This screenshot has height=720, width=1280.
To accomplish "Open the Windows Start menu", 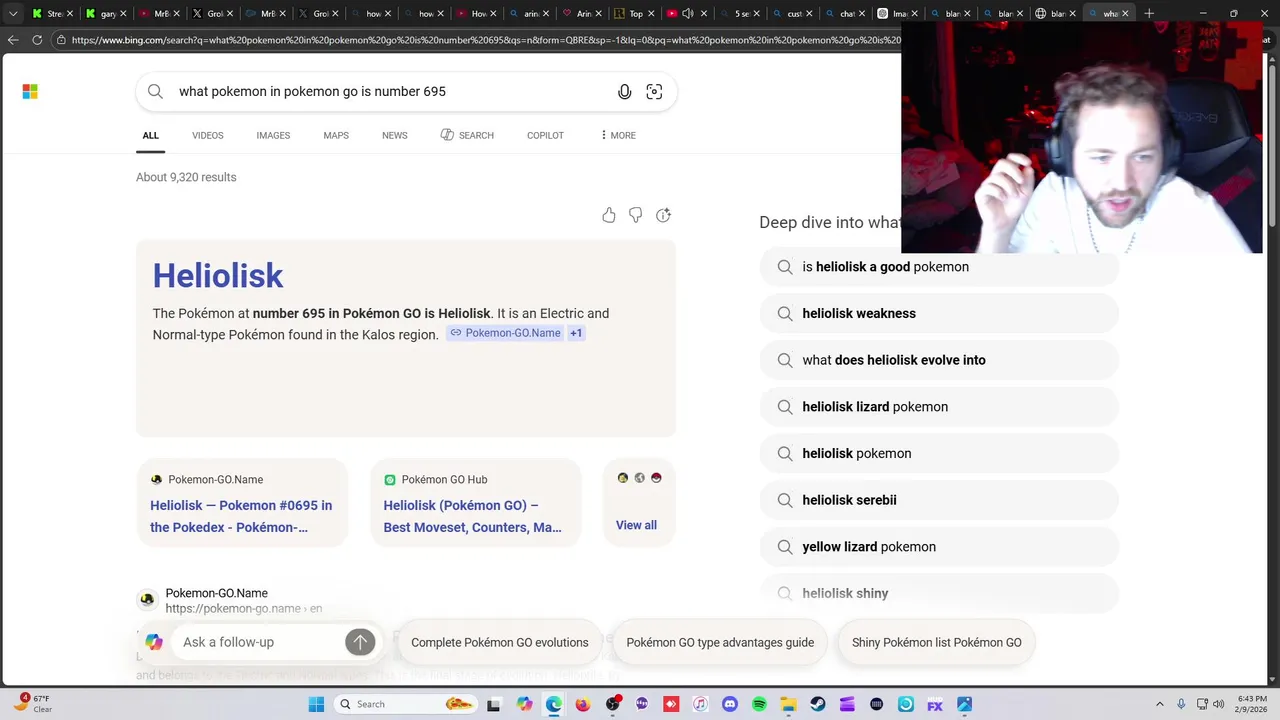I will click(x=316, y=704).
